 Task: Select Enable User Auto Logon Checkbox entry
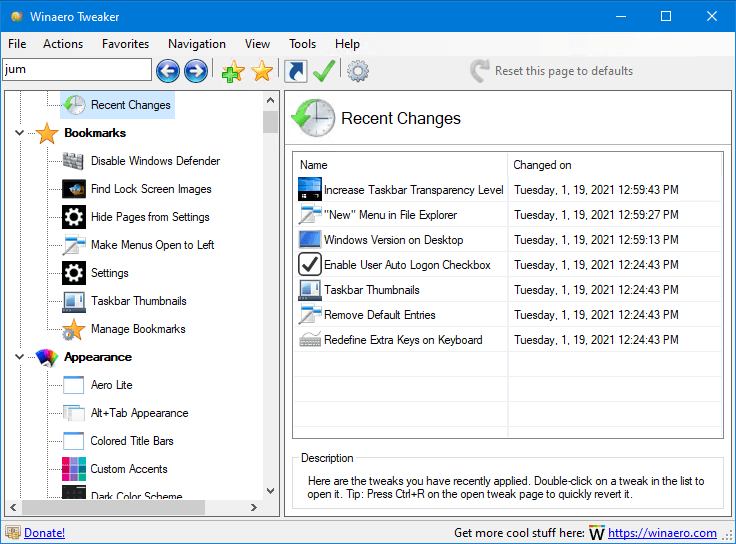click(x=407, y=265)
